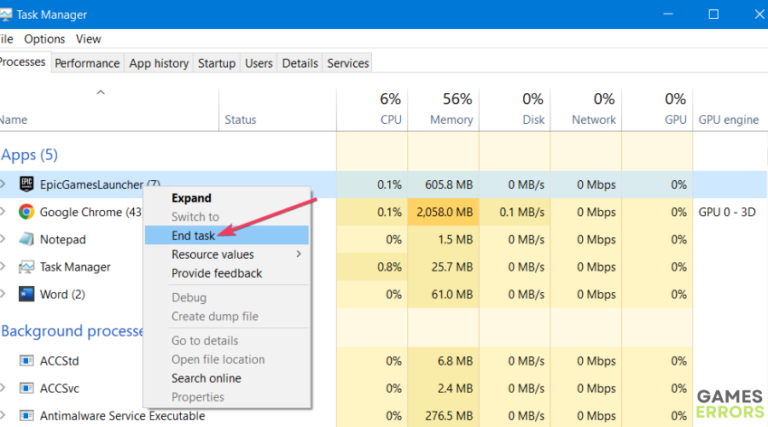
Task: Click the EpicGamesLauncher app icon
Action: click(x=26, y=184)
